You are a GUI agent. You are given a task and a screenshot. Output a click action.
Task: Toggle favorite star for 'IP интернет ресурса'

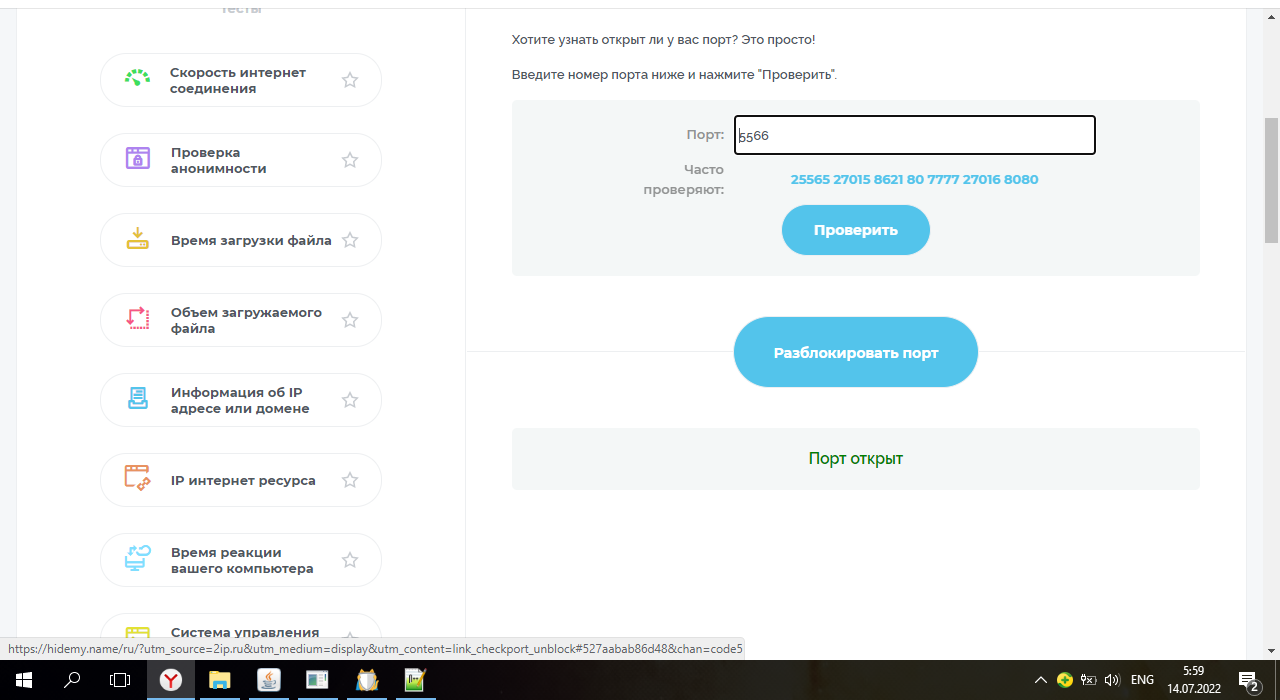pos(350,480)
